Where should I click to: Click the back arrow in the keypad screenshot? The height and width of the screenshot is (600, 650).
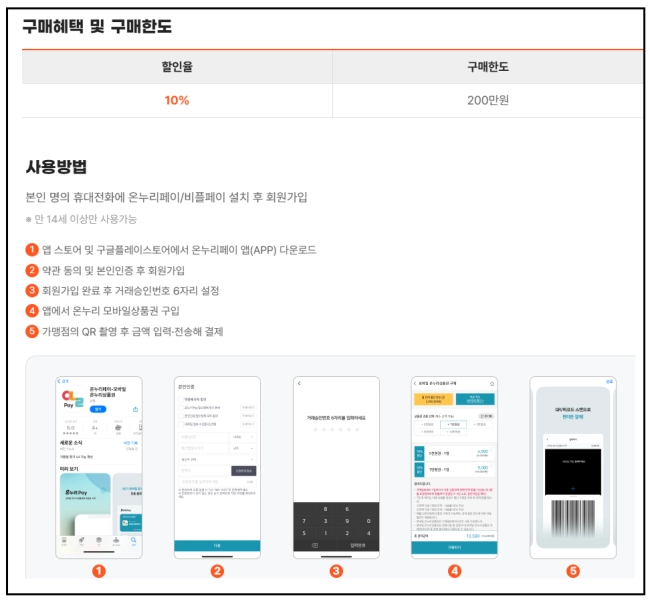[x=299, y=384]
